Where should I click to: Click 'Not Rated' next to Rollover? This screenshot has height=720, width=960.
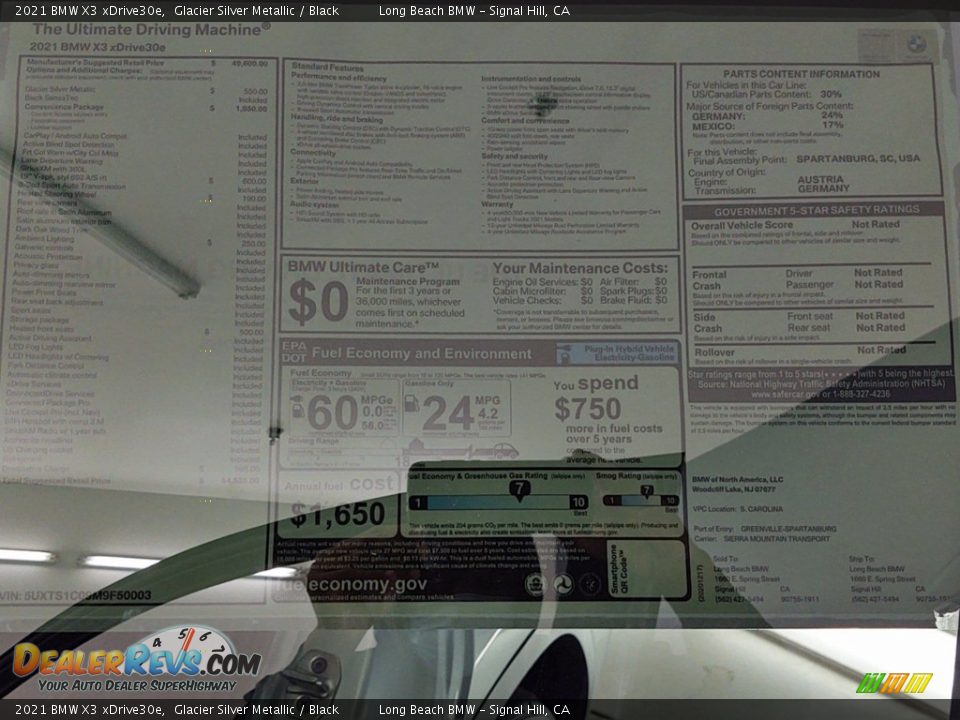[881, 350]
